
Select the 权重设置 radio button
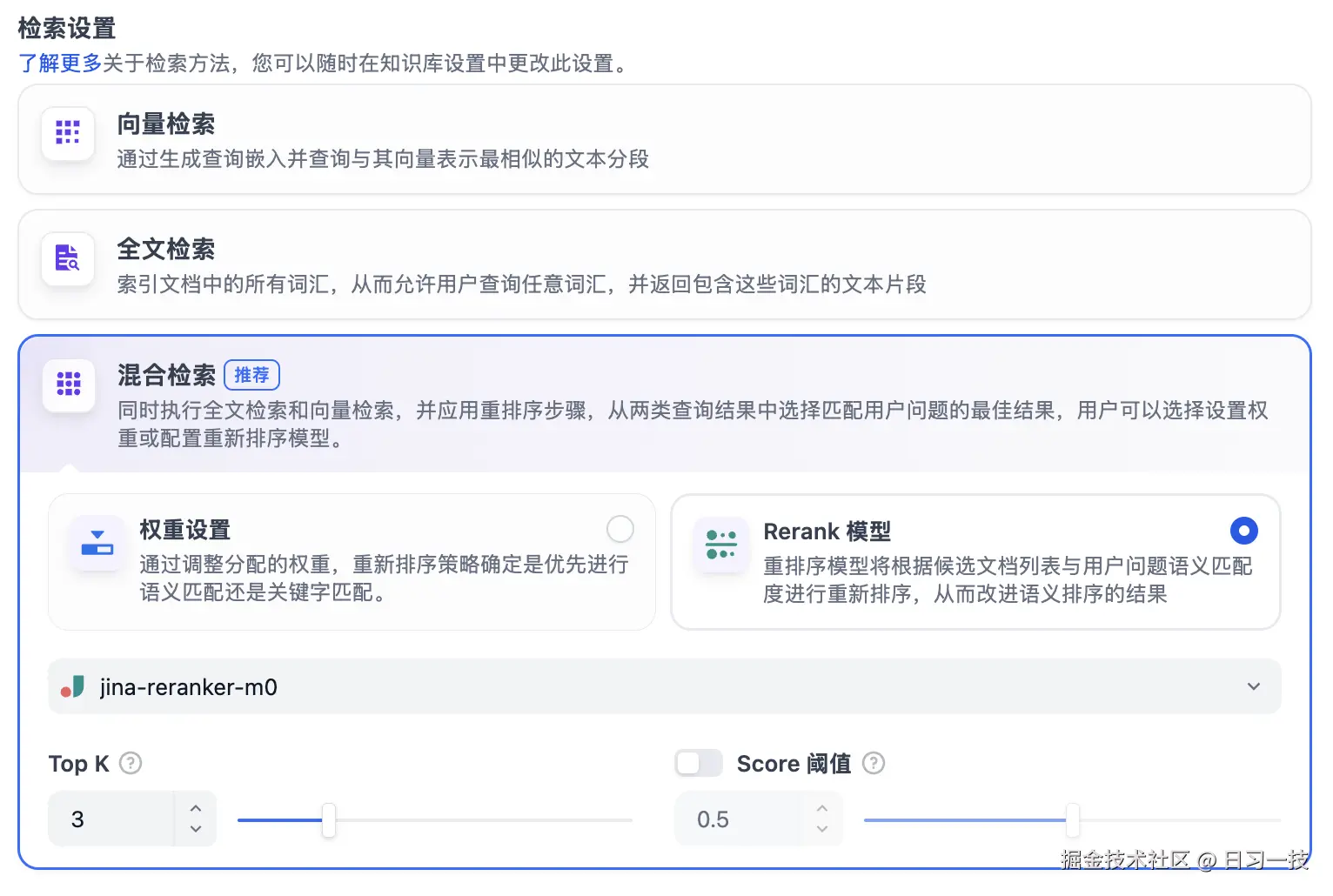tap(620, 529)
